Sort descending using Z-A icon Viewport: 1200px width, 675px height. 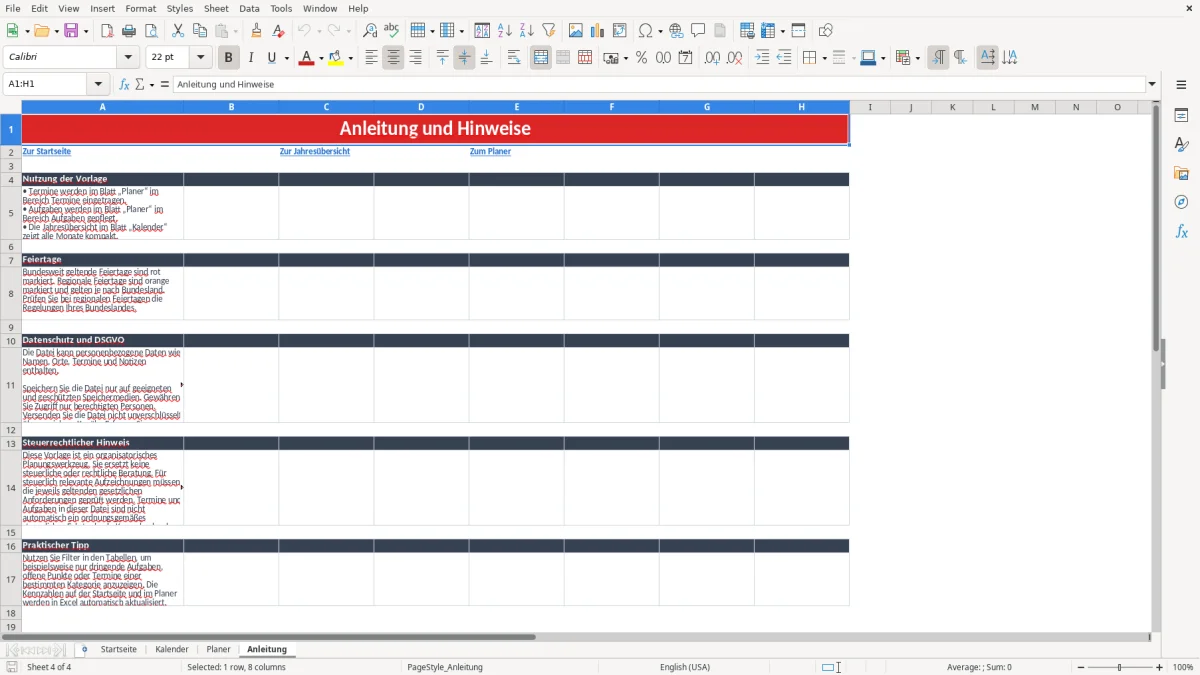tap(527, 31)
